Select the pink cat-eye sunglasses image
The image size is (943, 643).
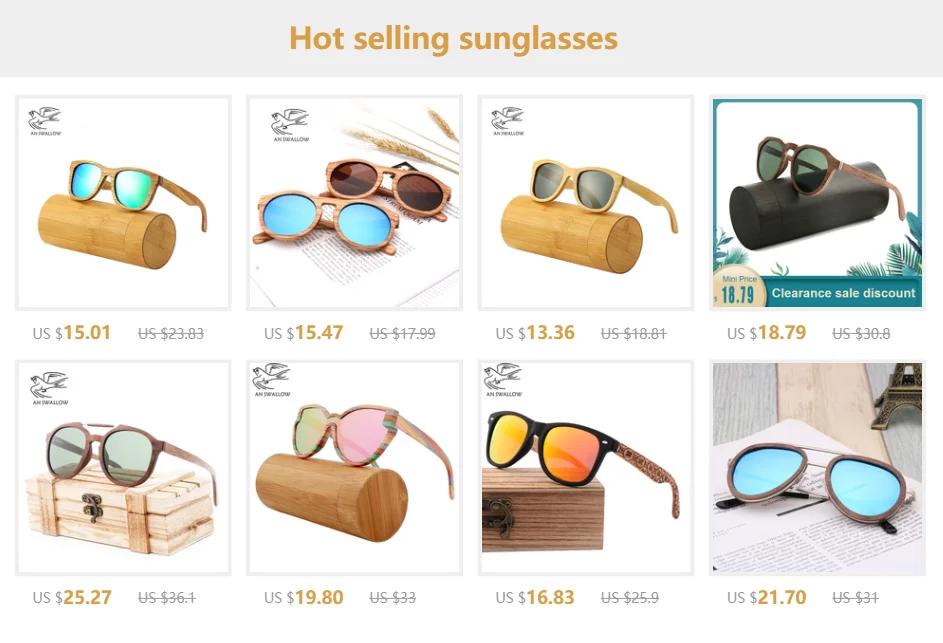[x=354, y=467]
